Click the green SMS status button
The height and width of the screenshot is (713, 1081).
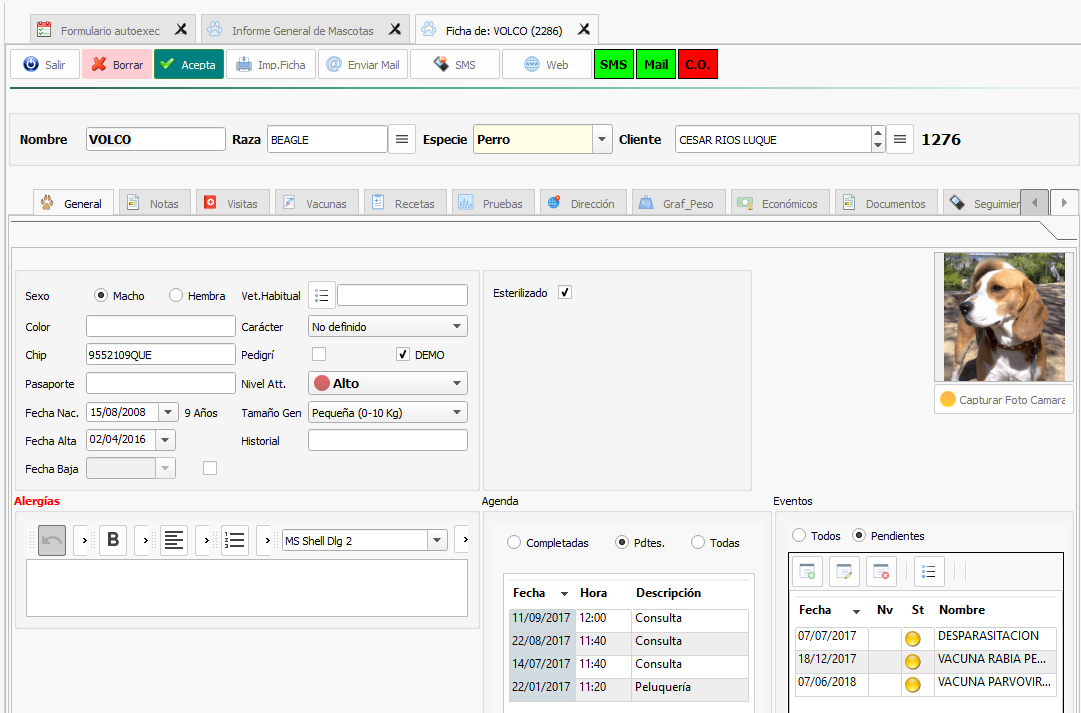click(x=614, y=64)
